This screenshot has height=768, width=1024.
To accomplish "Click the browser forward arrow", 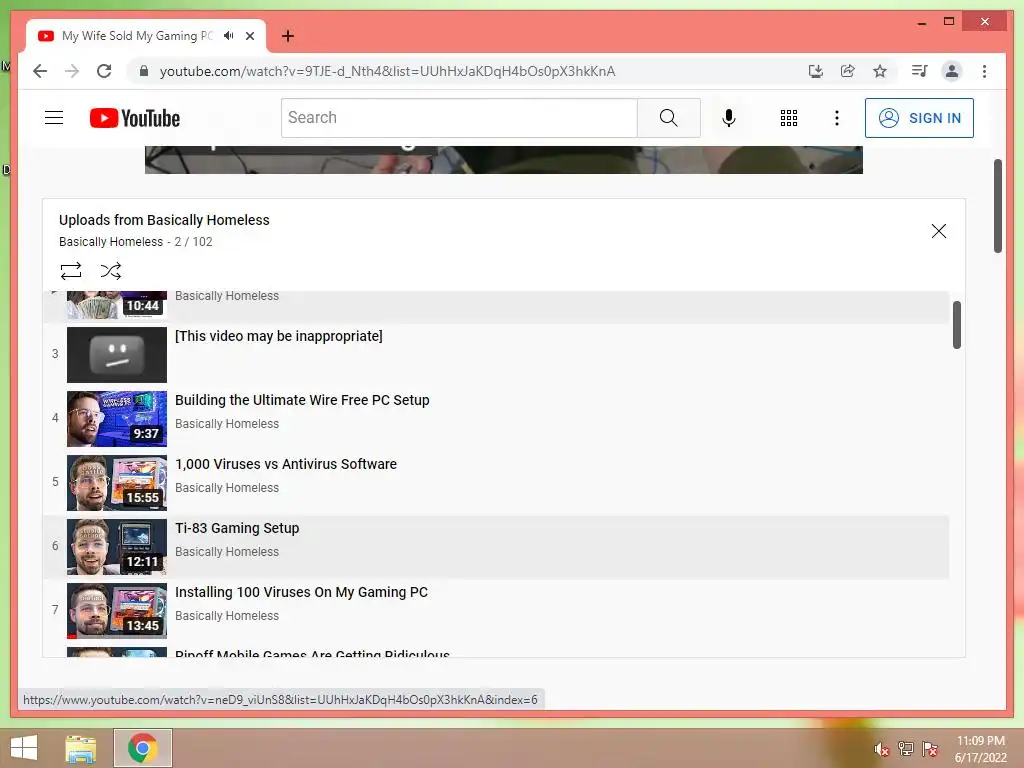I will [x=72, y=71].
